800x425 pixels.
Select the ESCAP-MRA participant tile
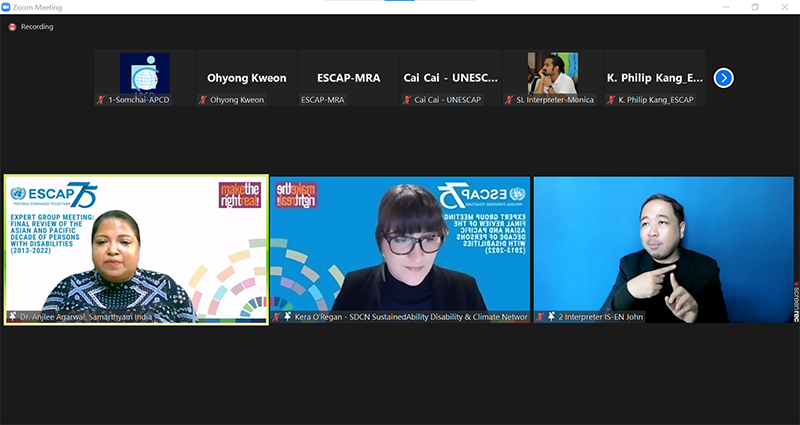click(348, 78)
